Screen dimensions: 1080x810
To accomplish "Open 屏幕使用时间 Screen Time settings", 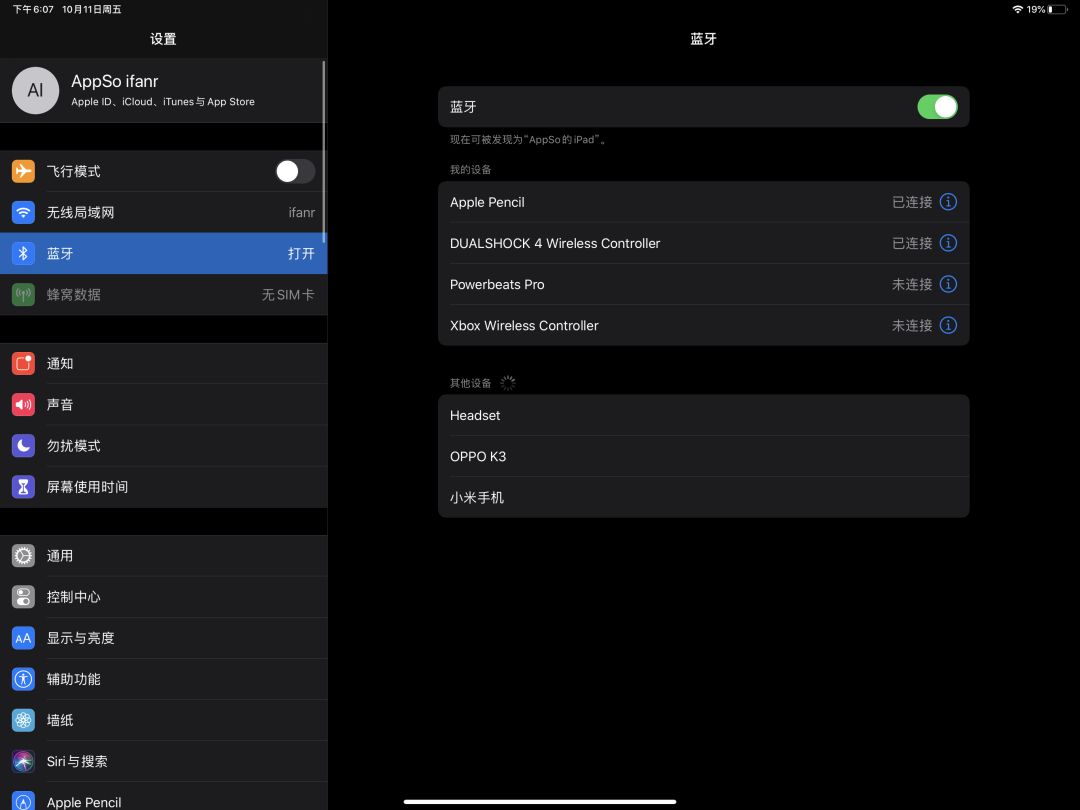I will point(163,487).
